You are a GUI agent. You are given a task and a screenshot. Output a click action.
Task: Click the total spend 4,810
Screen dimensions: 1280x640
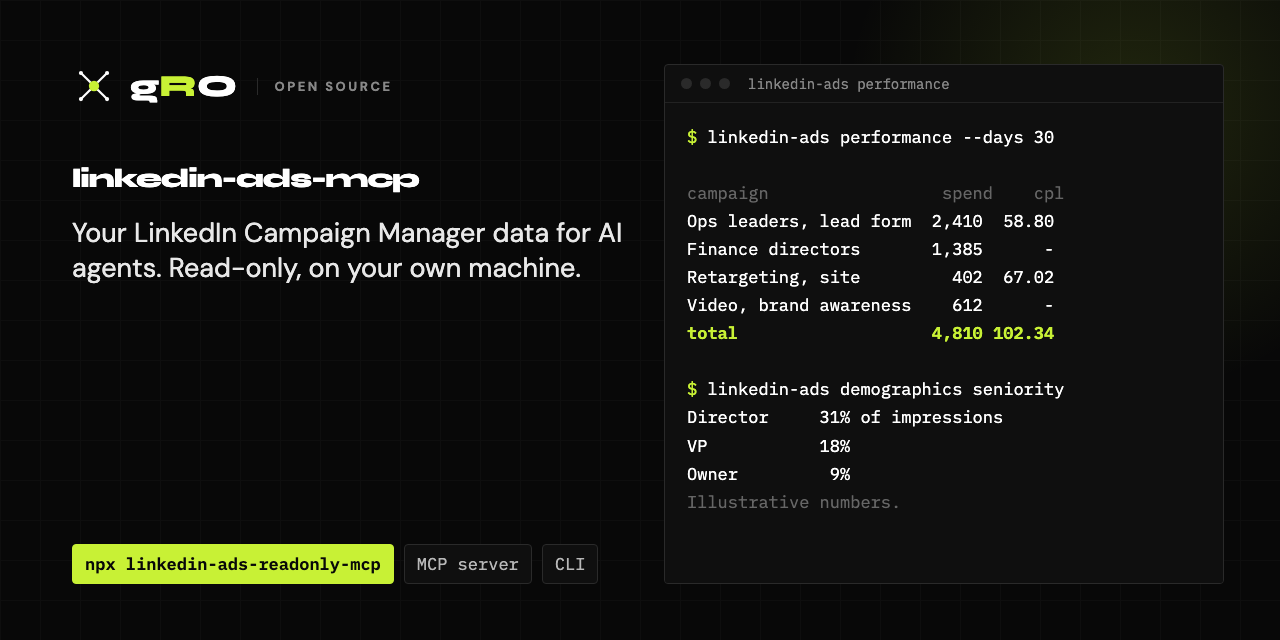(x=957, y=333)
